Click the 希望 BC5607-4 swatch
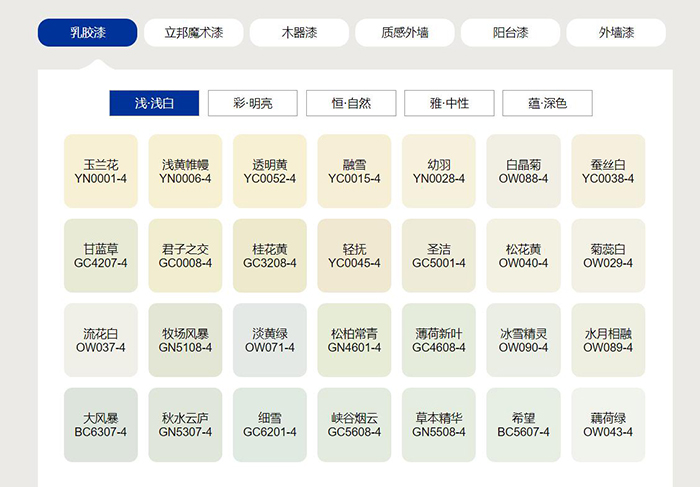 tap(523, 425)
